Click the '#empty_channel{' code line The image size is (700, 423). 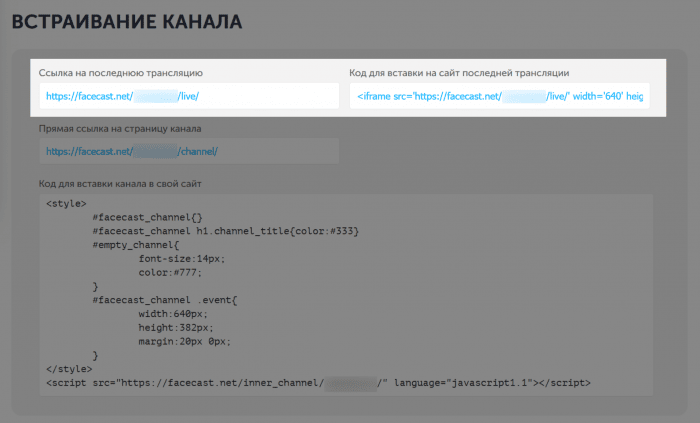[x=136, y=245]
